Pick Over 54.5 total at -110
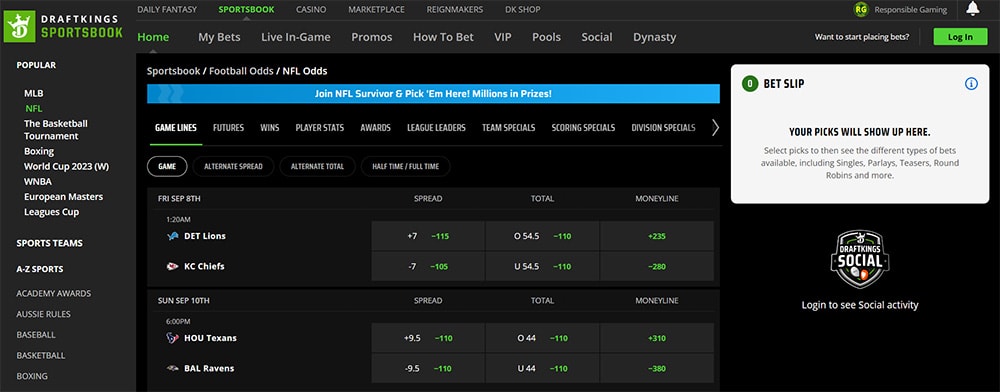Screen dimensions: 1000x392 point(542,236)
